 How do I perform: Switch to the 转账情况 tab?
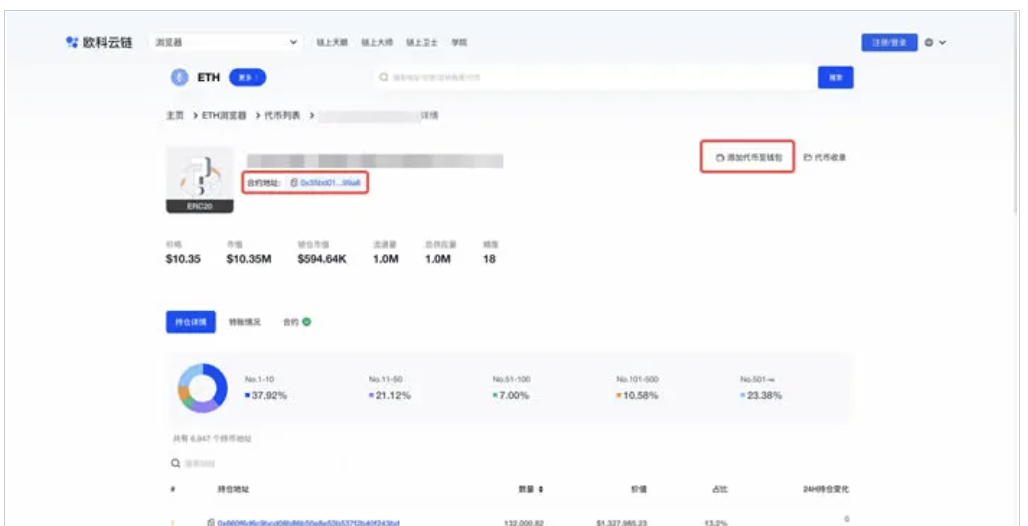[245, 322]
